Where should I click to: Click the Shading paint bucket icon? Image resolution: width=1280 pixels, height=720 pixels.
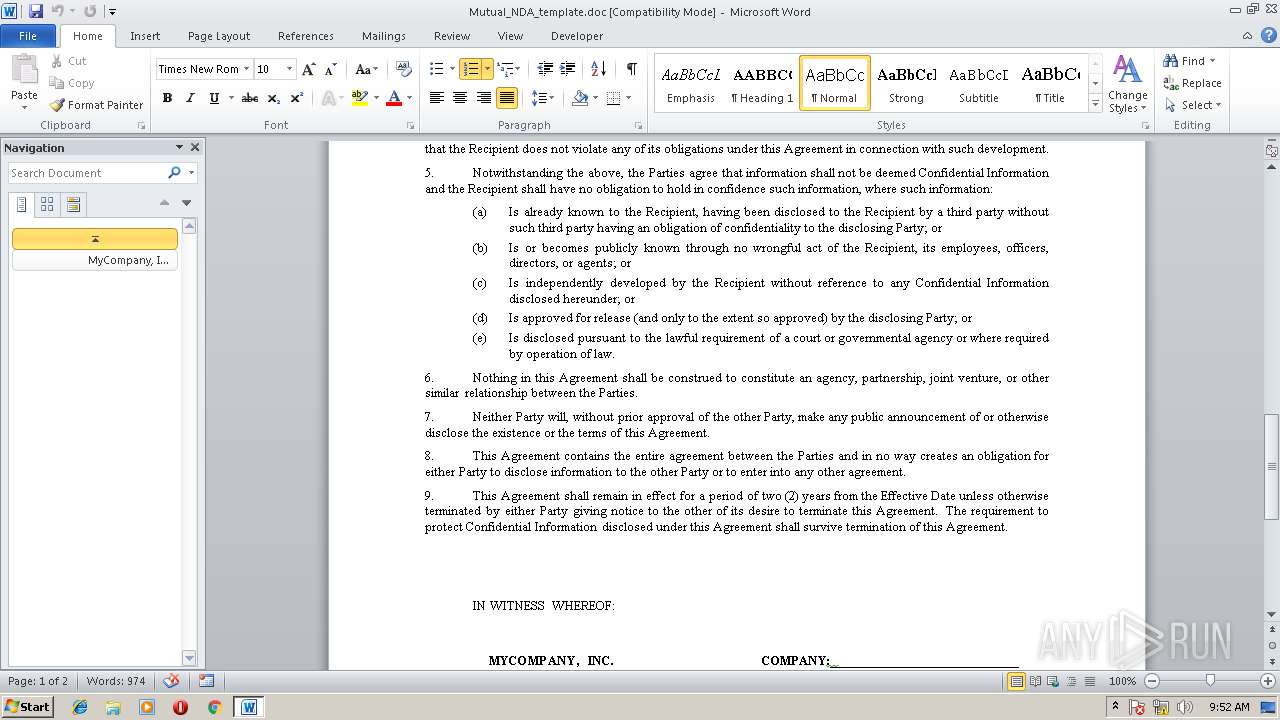580,98
